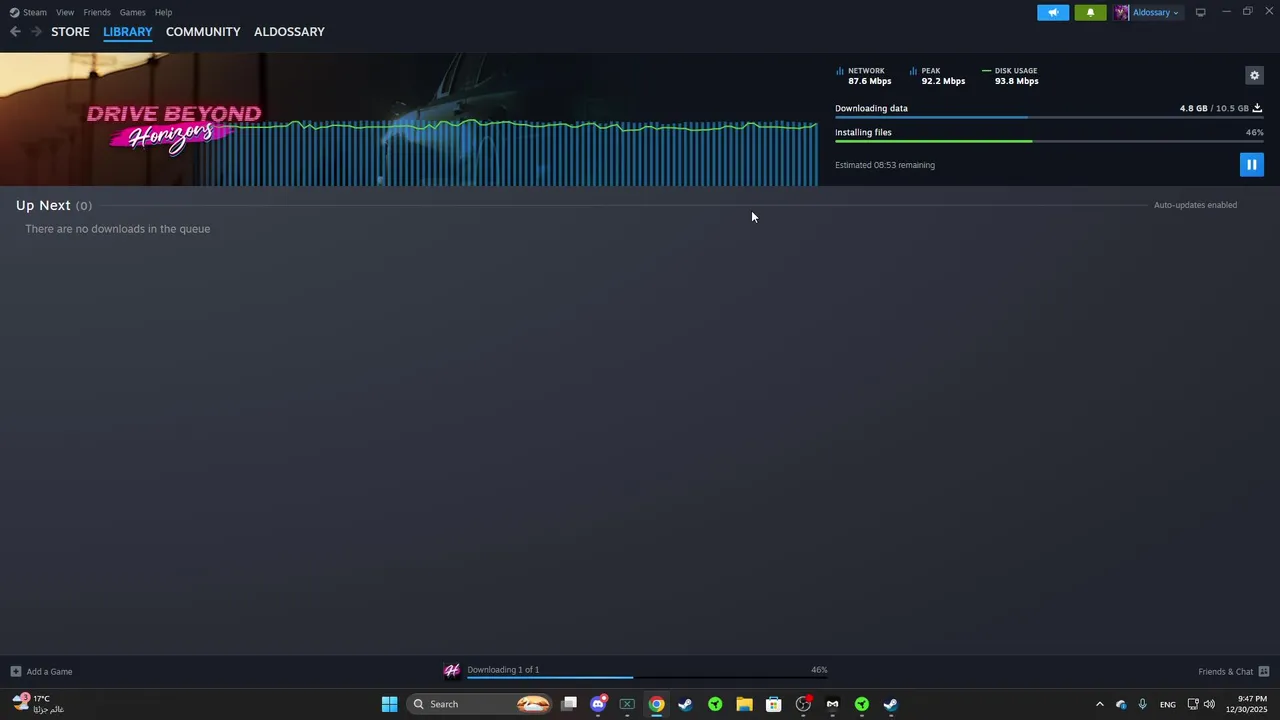The image size is (1280, 720).
Task: Open the ALDOSSARY profile tab
Action: 289,32
